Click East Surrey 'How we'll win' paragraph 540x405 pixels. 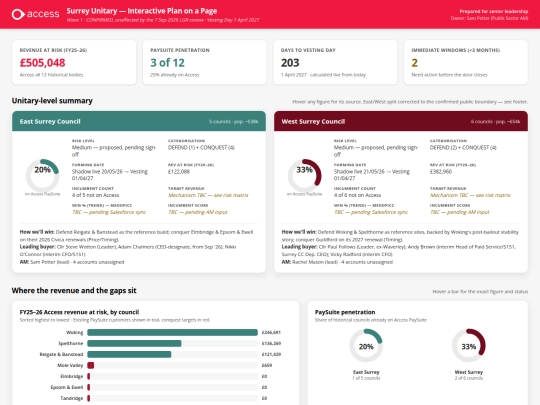137,236
